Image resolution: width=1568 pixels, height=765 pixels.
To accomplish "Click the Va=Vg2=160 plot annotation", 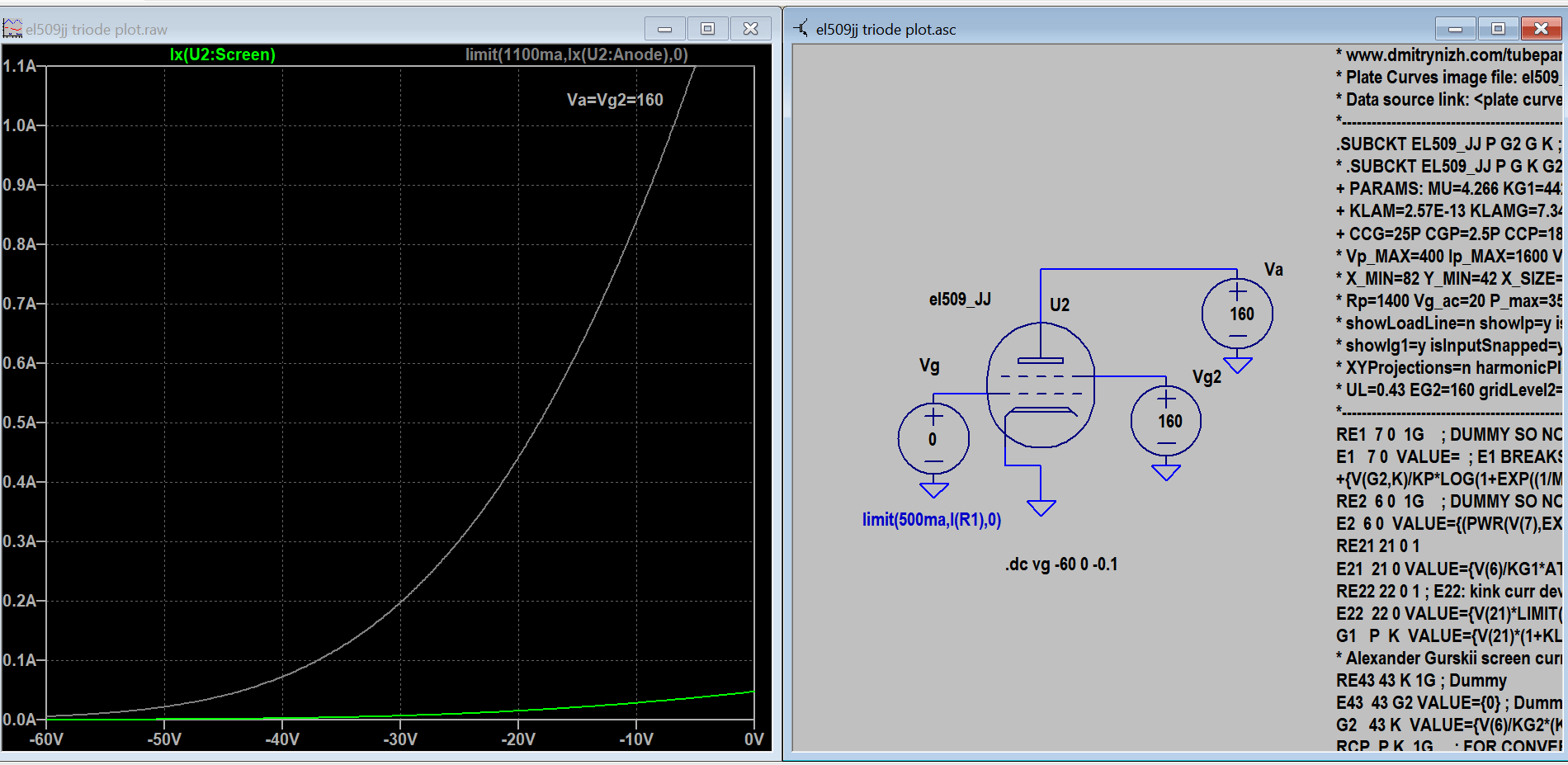I will click(615, 100).
